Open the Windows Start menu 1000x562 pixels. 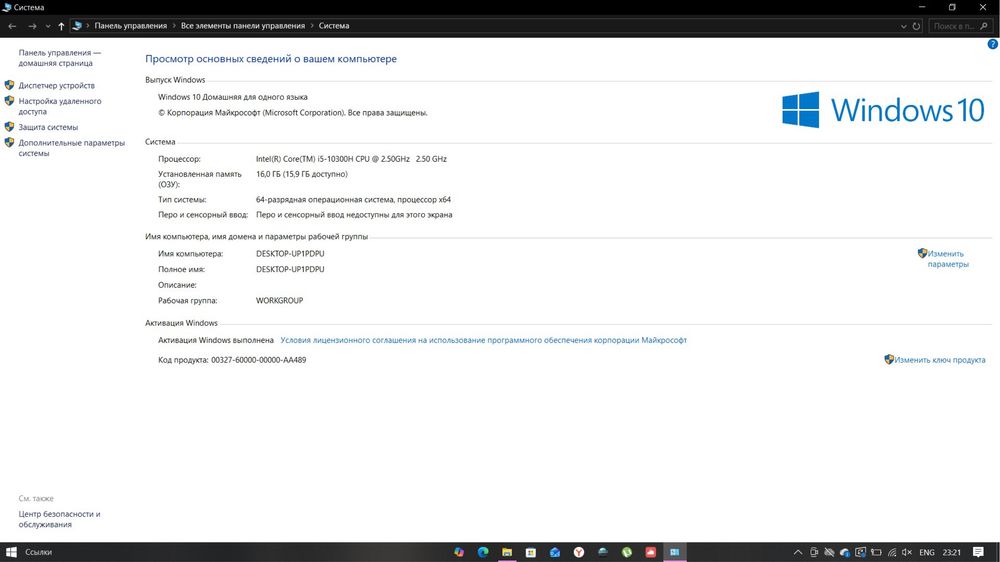click(x=11, y=552)
